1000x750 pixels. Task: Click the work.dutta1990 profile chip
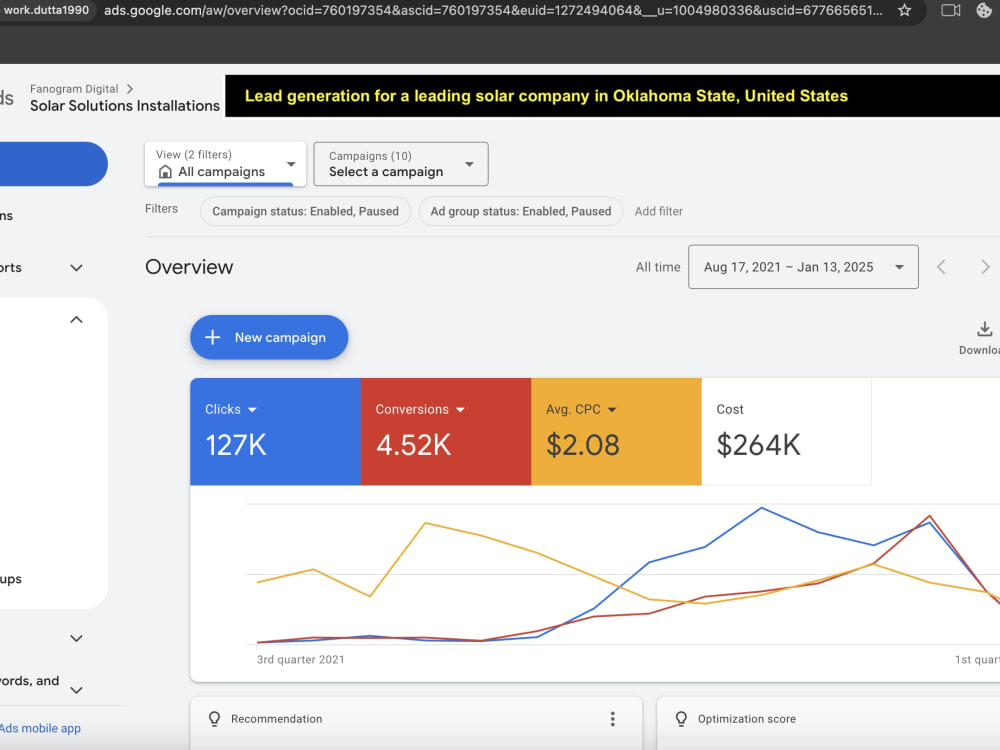[x=46, y=10]
